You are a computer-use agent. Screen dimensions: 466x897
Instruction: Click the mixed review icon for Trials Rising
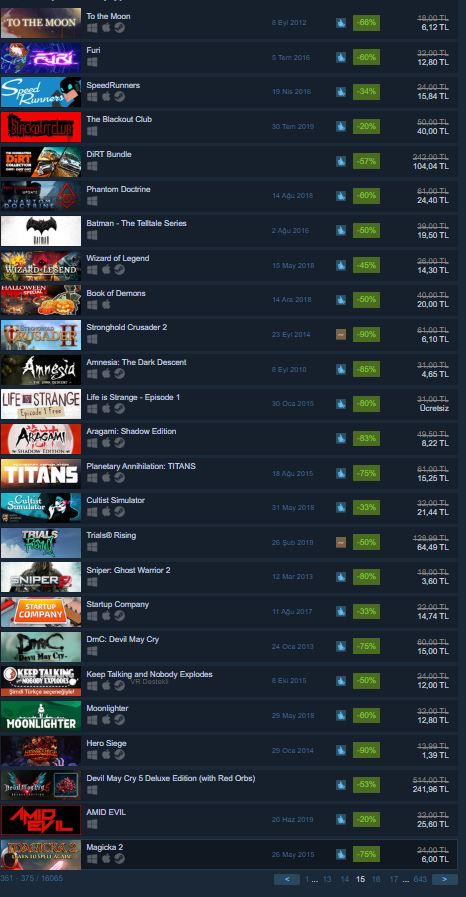(341, 542)
